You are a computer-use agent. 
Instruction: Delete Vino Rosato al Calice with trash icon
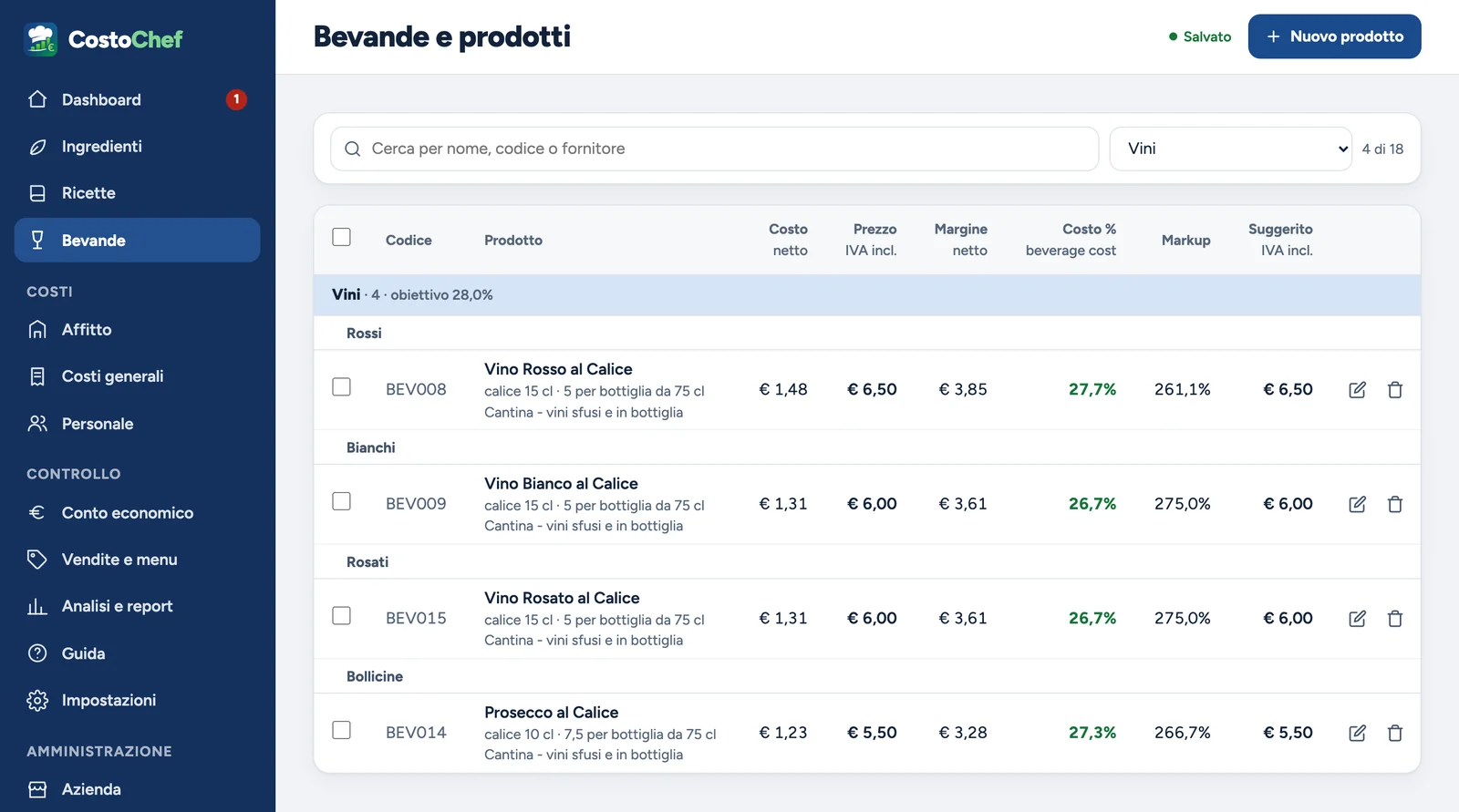(x=1395, y=619)
